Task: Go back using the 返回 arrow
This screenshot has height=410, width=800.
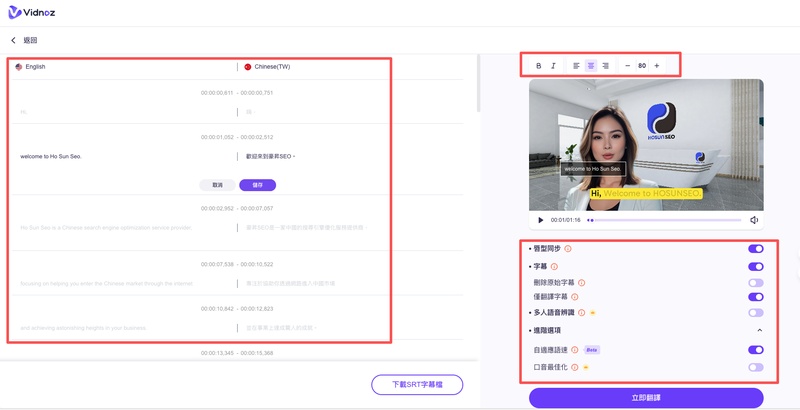Action: (14, 41)
